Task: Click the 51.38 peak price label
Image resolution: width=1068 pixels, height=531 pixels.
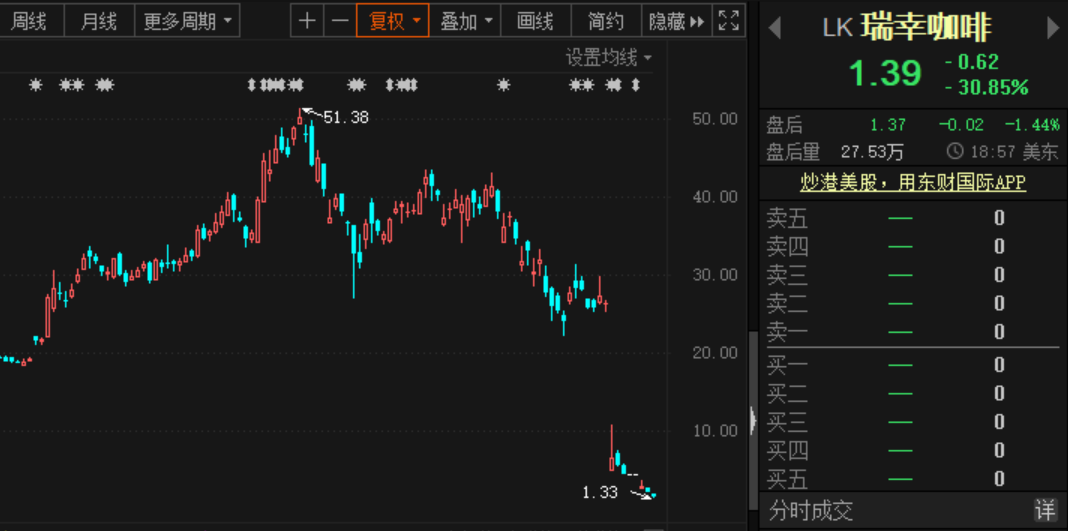Action: coord(346,117)
